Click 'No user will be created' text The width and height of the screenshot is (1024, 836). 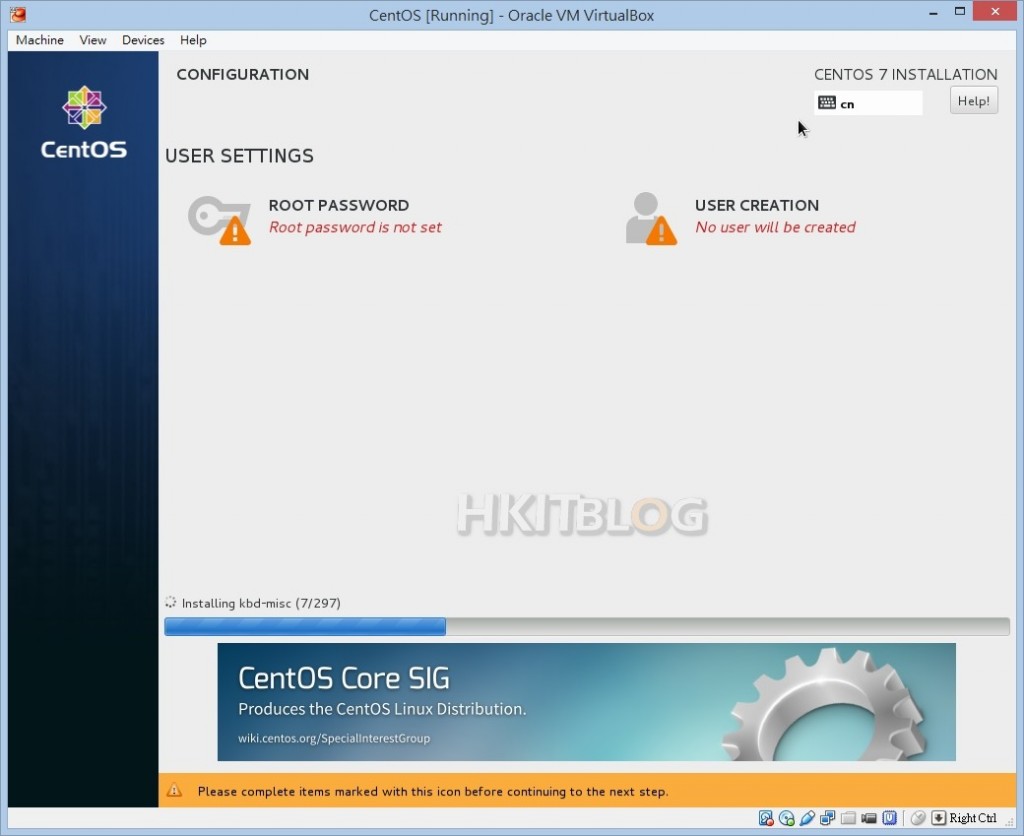(x=775, y=227)
